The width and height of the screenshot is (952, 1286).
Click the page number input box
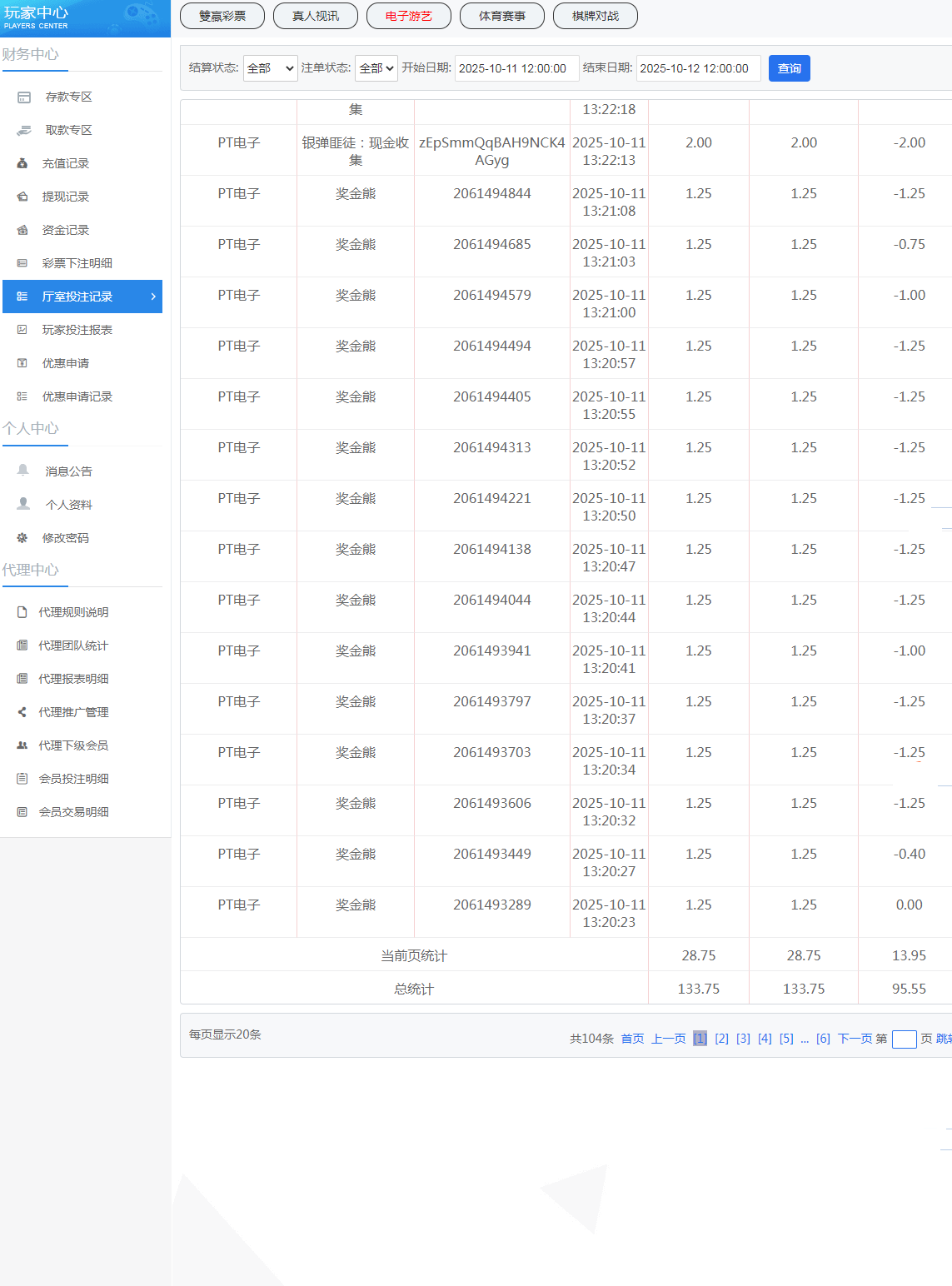tap(904, 1039)
